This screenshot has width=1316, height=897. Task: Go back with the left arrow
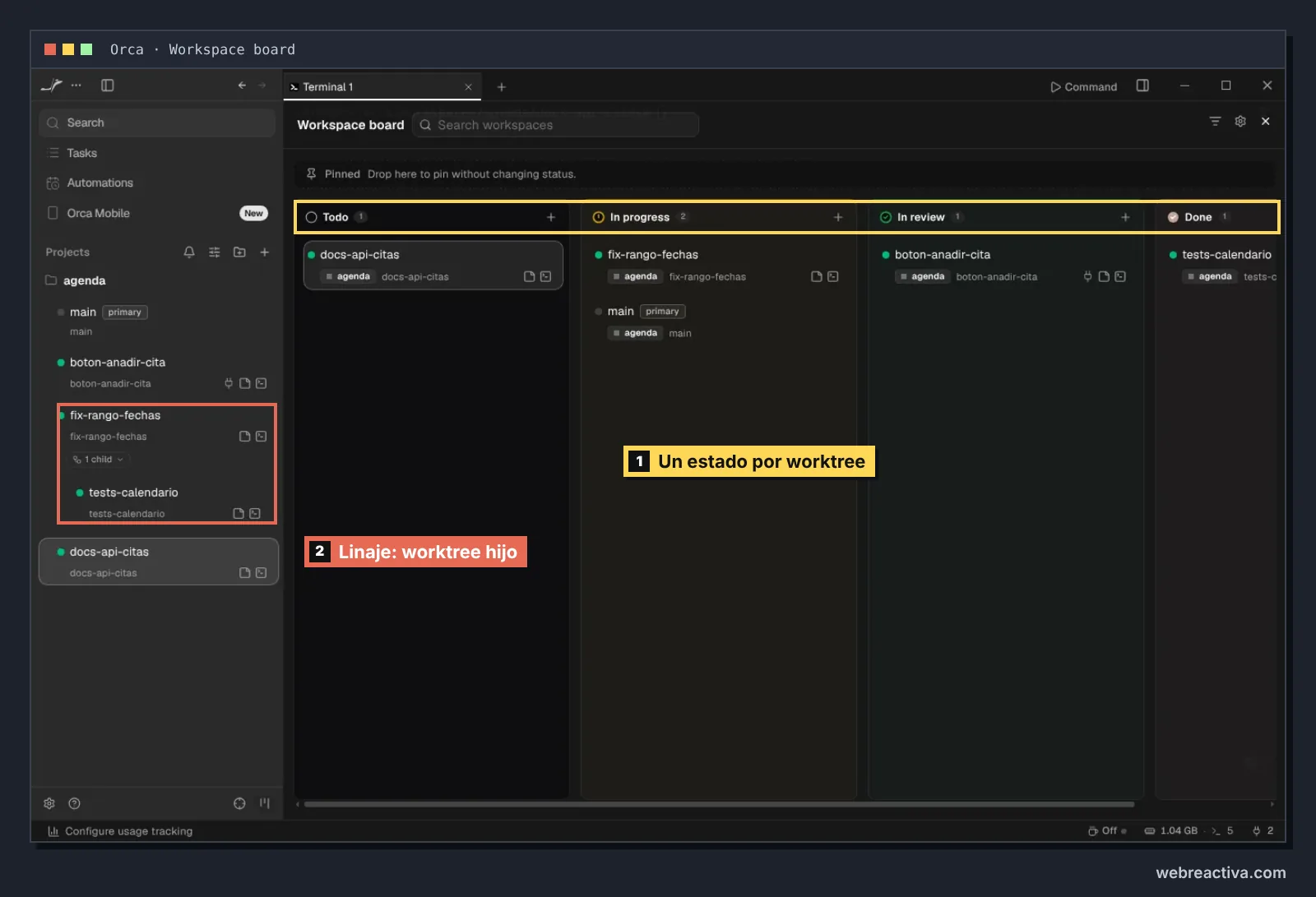pos(242,86)
